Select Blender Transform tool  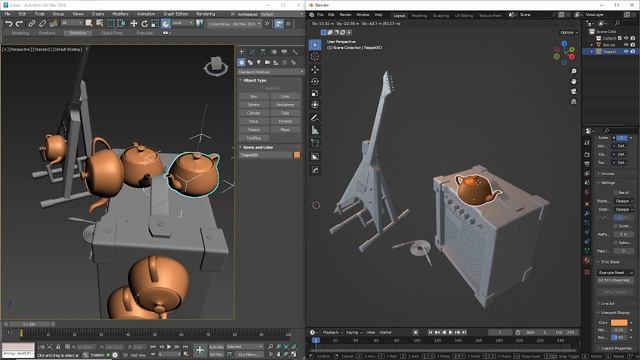315,105
